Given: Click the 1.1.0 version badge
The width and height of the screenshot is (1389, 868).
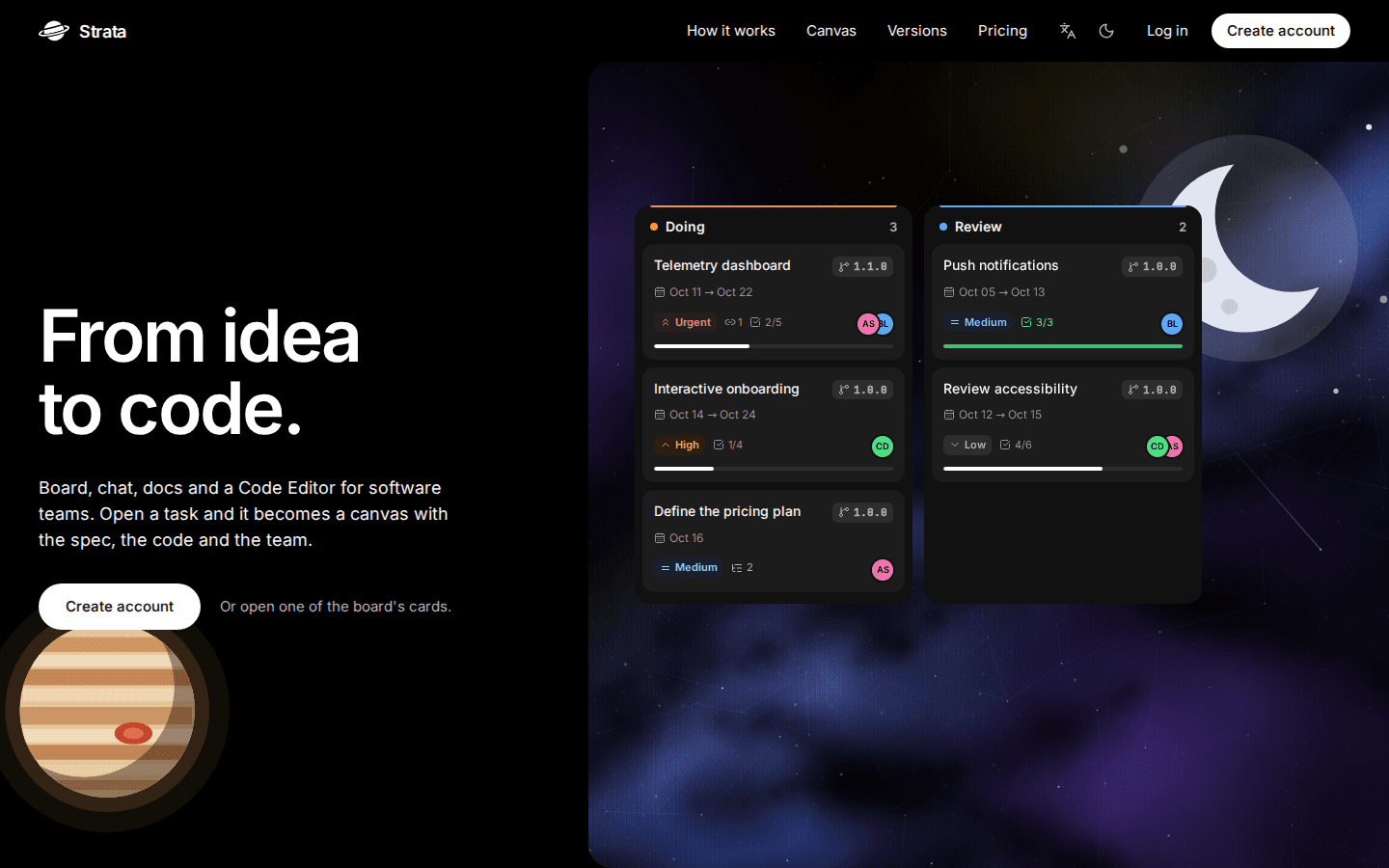Looking at the screenshot, I should click(862, 266).
